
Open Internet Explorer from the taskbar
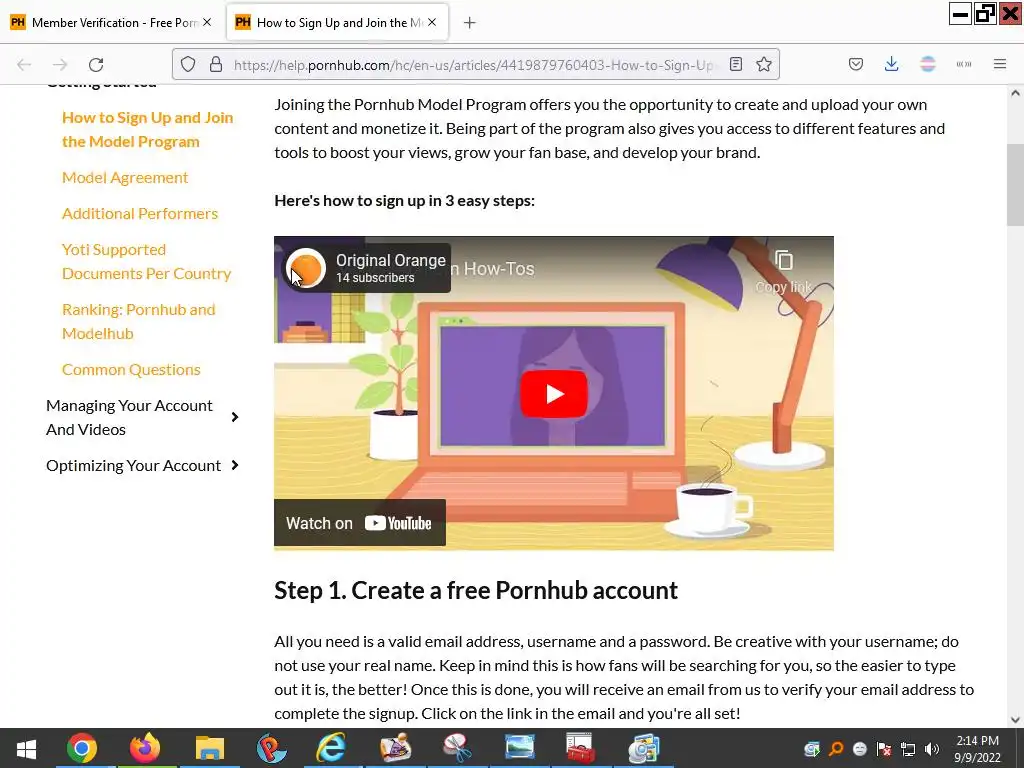331,748
